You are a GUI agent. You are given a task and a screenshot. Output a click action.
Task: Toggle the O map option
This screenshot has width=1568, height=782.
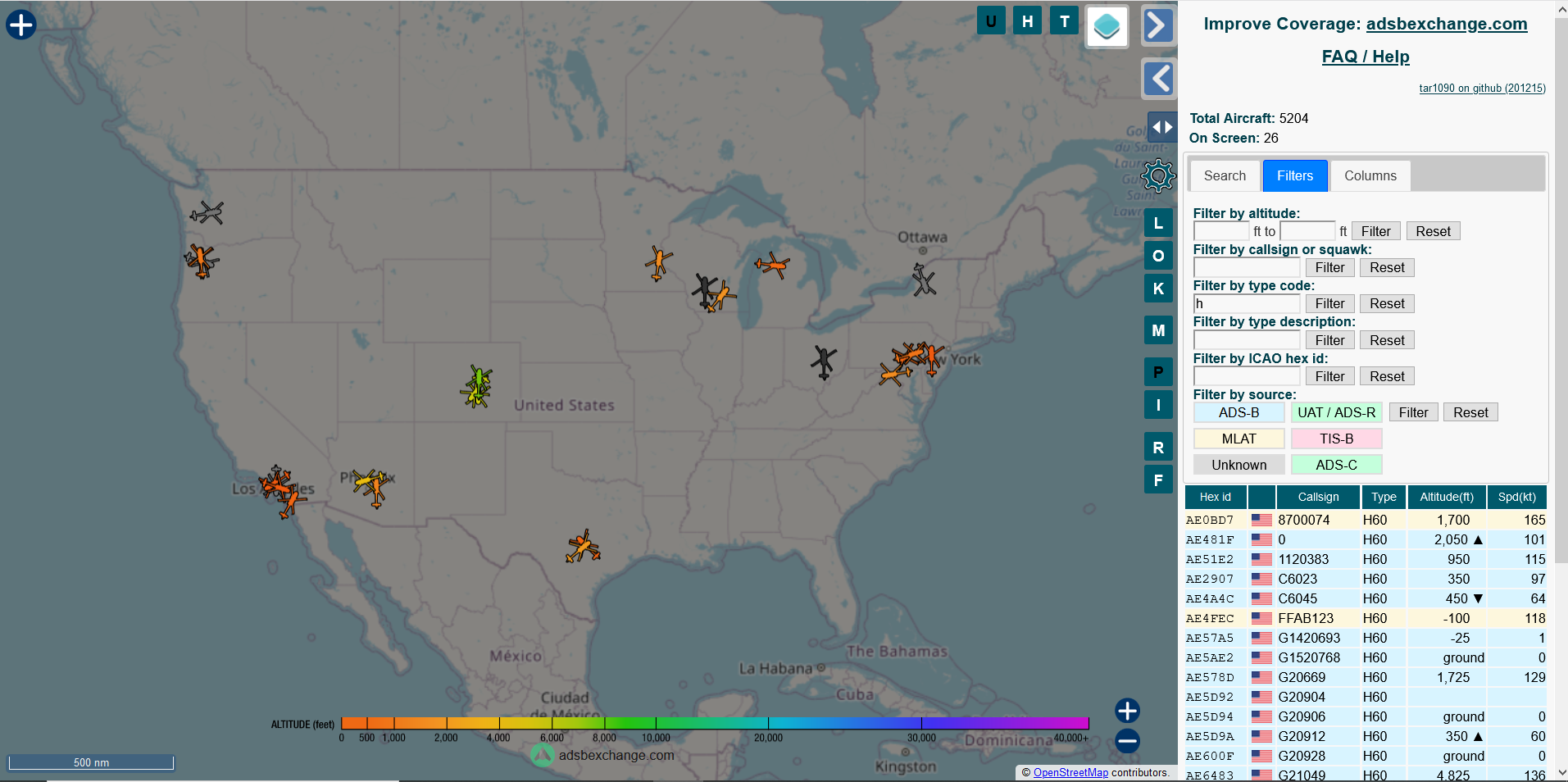tap(1158, 256)
